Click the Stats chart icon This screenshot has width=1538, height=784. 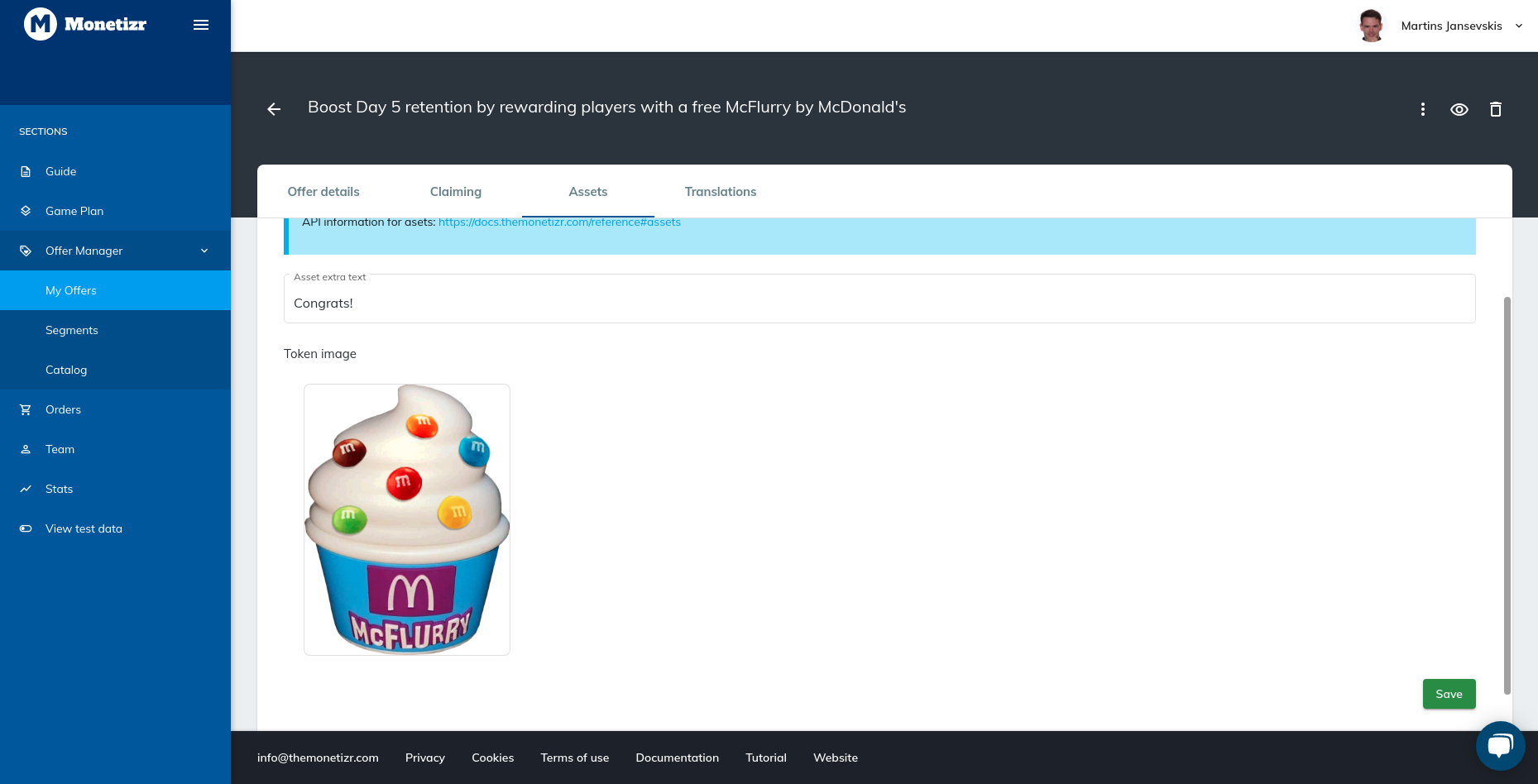coord(26,489)
